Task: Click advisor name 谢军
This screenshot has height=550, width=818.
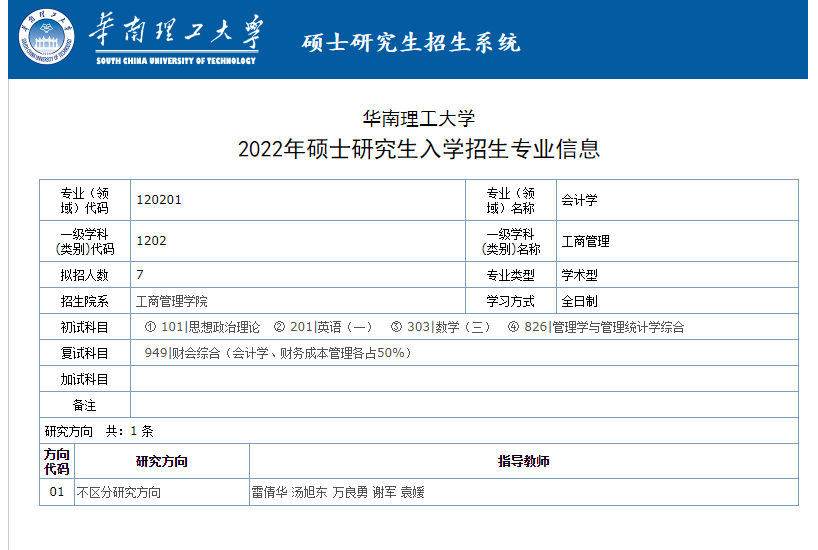Action: (384, 492)
